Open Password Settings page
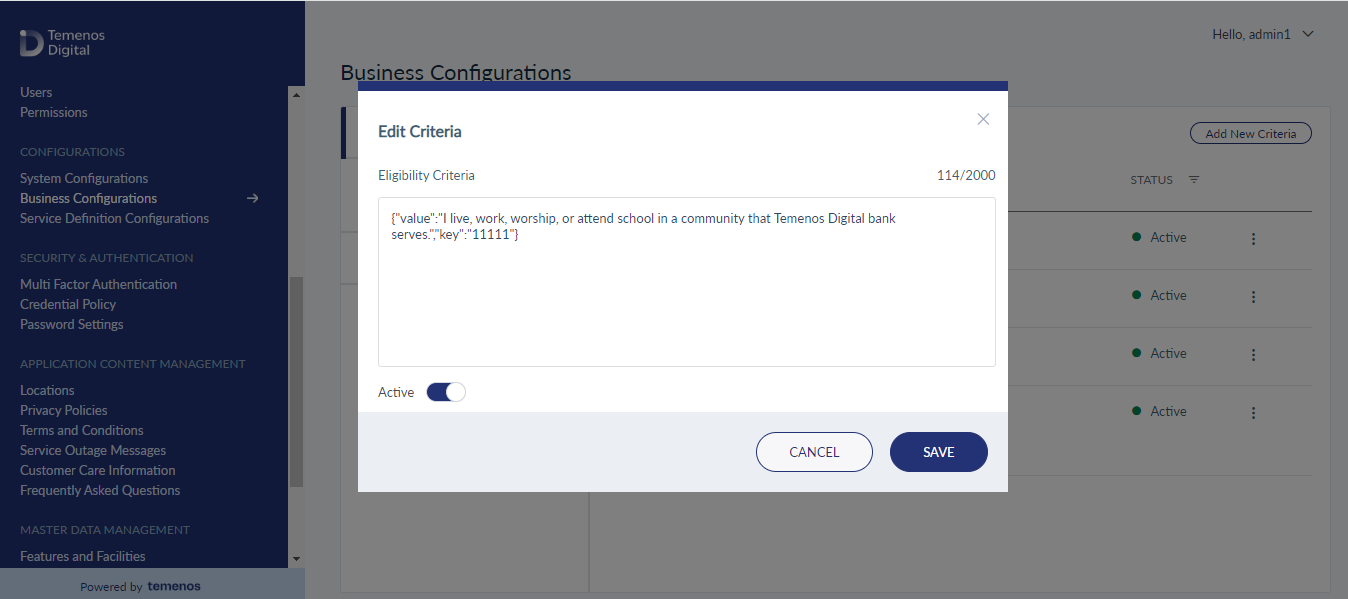This screenshot has width=1348, height=599. click(x=72, y=324)
